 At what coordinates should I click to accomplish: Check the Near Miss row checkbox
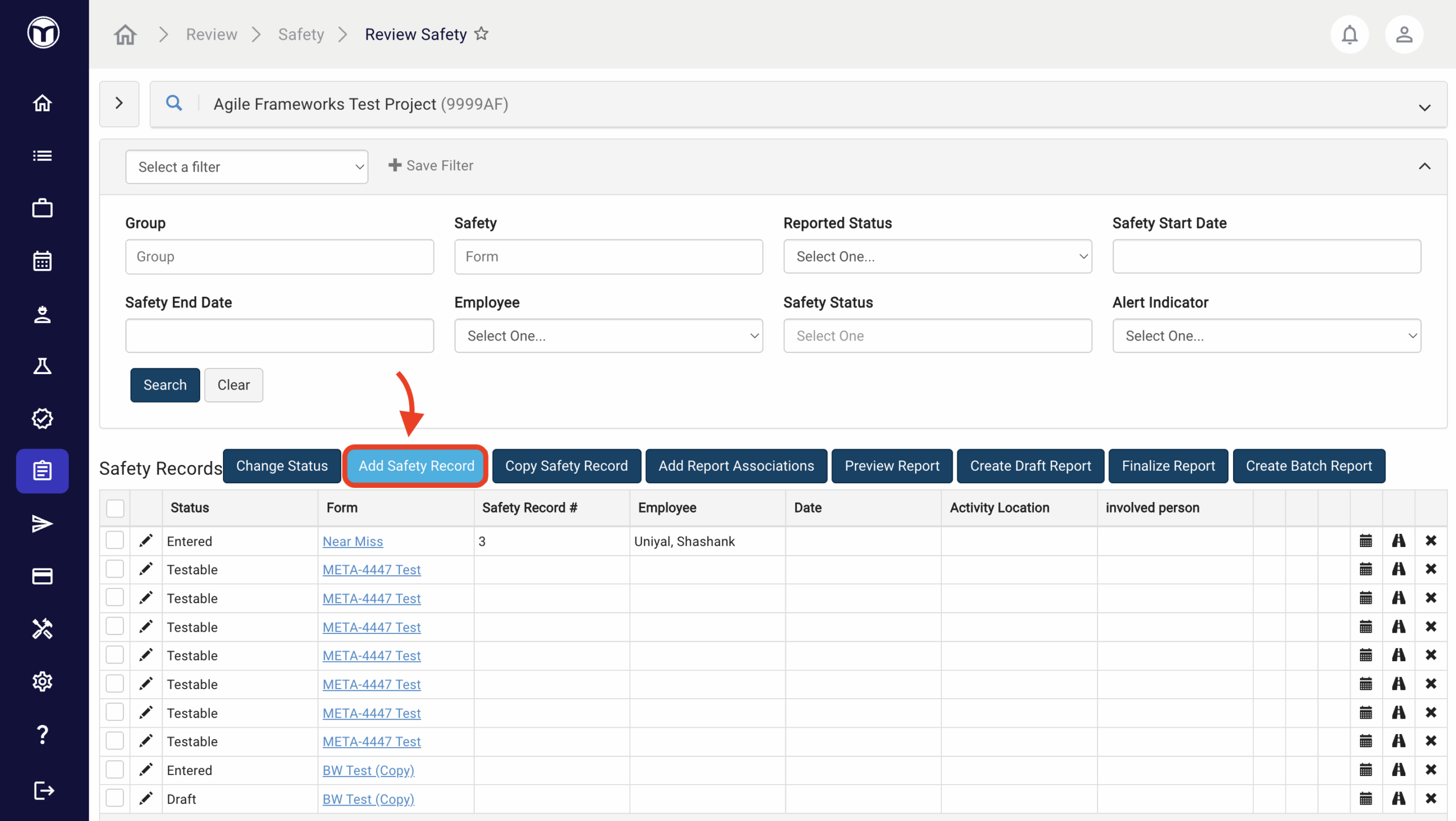tap(115, 541)
